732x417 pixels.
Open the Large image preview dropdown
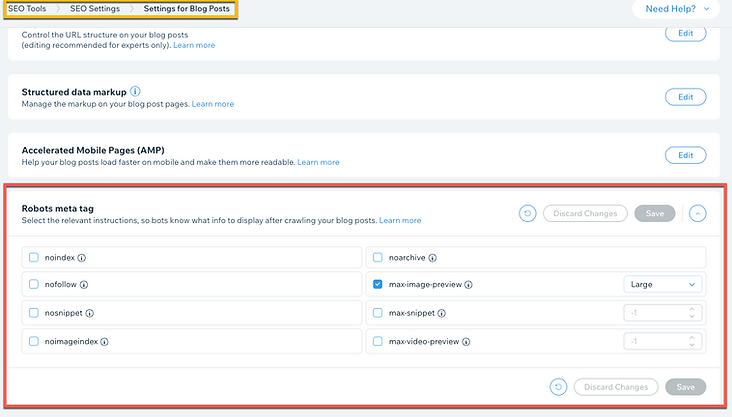[662, 284]
